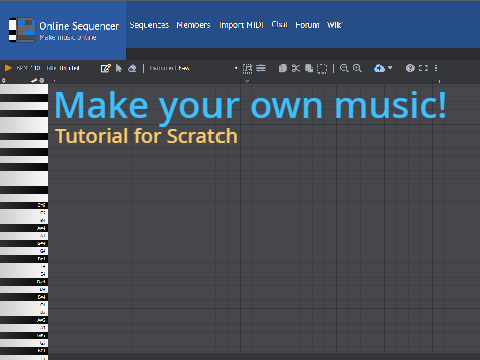Open the grid note-length icon
The image size is (480, 360).
coord(247,68)
